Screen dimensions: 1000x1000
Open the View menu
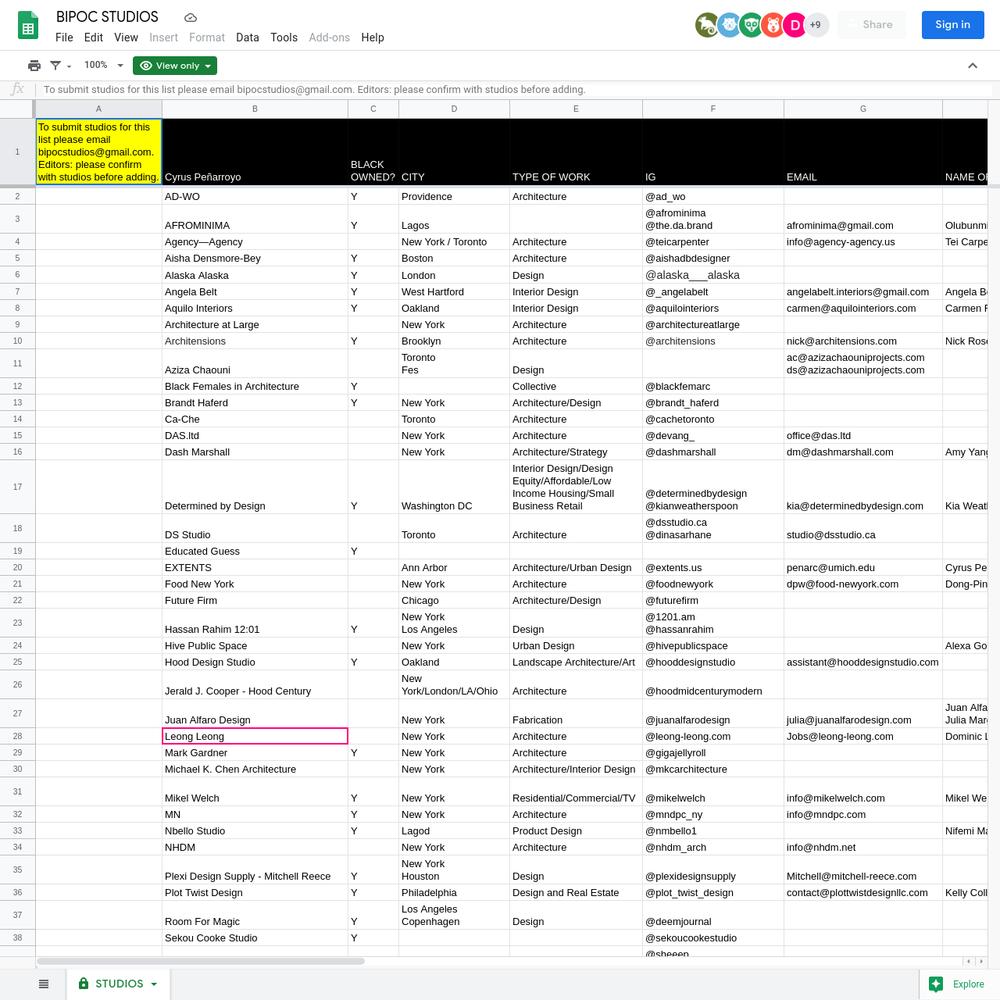126,38
